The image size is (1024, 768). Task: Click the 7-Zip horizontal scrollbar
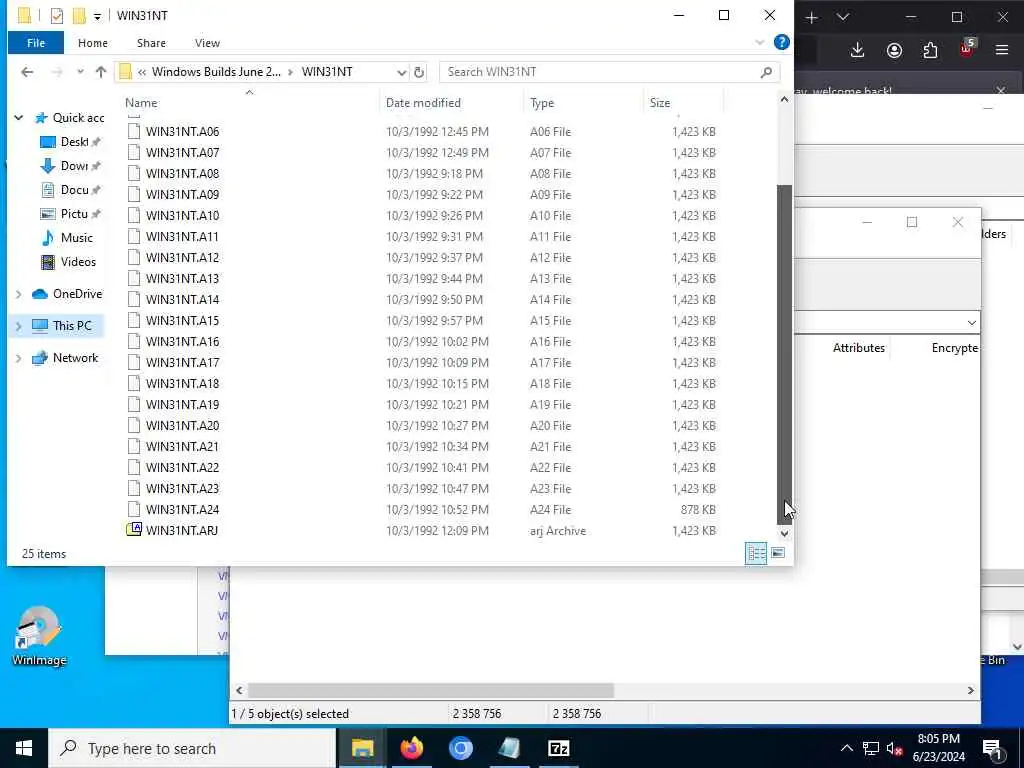[430, 690]
